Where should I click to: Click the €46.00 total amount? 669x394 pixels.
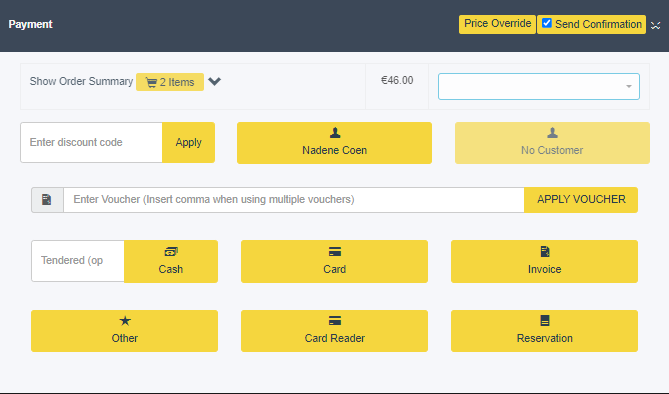click(397, 80)
